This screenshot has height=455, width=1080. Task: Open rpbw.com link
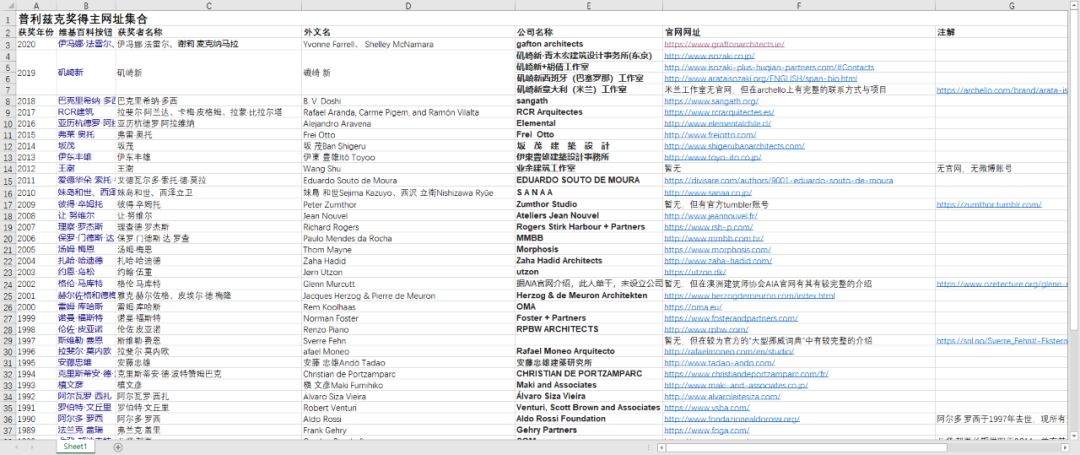pos(705,329)
